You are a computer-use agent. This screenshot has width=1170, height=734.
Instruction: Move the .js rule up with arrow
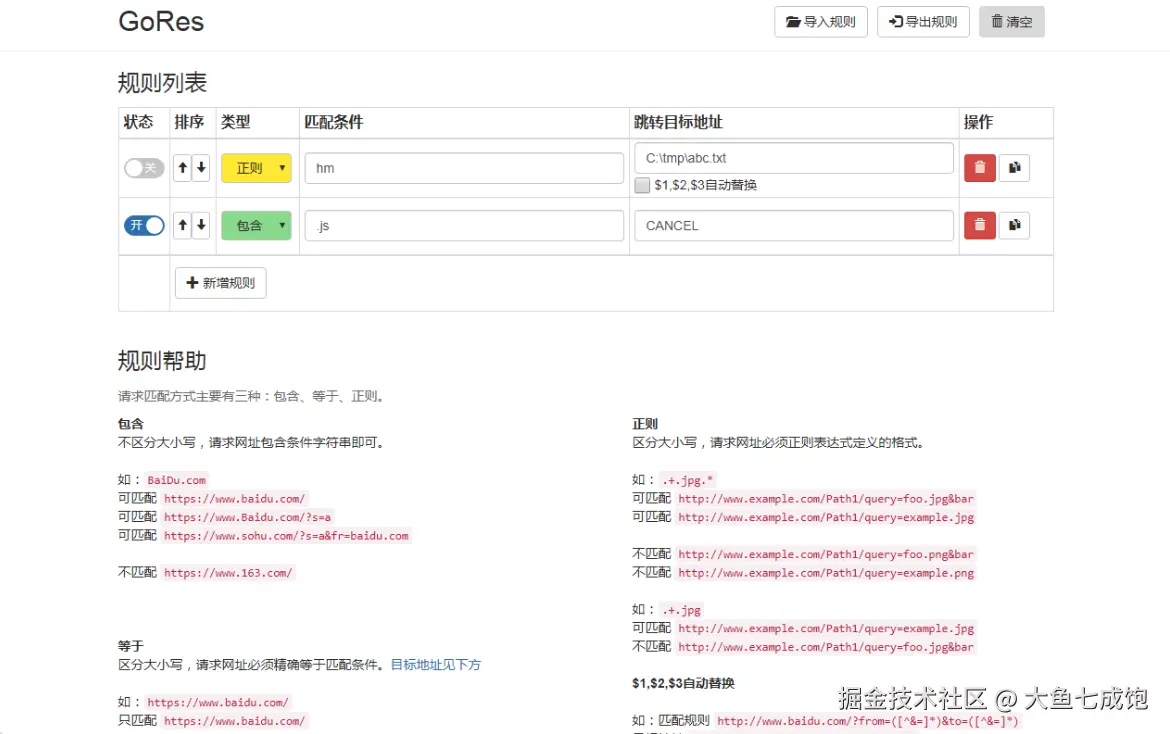point(183,225)
